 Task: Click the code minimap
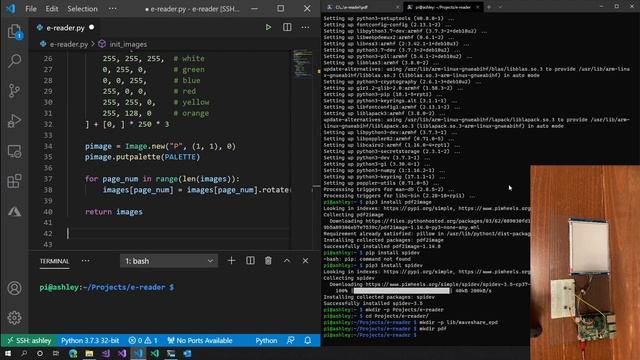tap(303, 64)
